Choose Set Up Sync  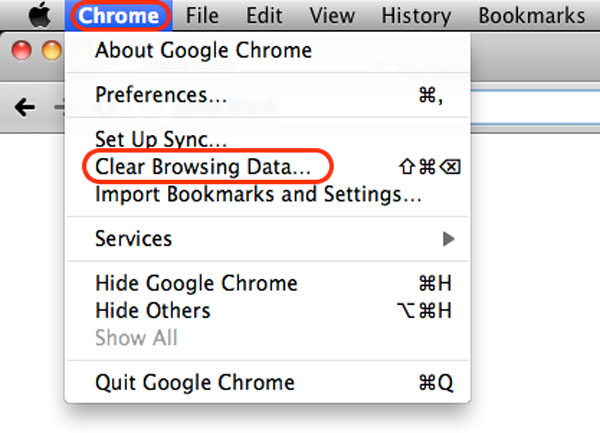161,139
